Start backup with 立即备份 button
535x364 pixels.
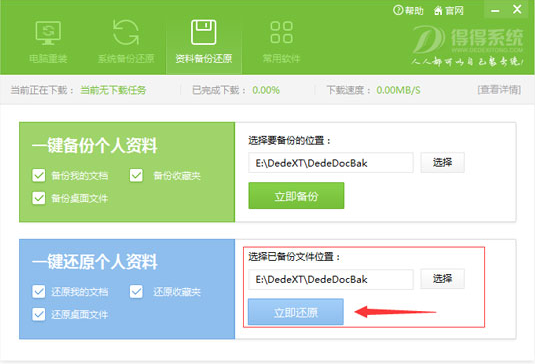click(296, 196)
